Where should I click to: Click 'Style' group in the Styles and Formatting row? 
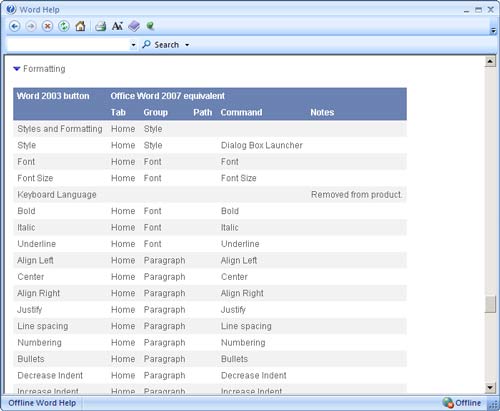(x=153, y=129)
